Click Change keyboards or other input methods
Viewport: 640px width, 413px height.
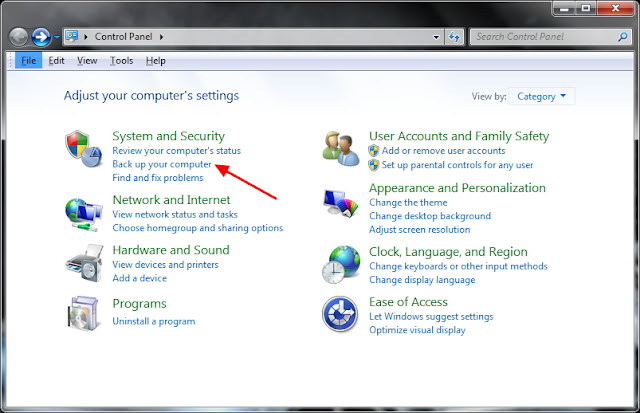(x=458, y=266)
